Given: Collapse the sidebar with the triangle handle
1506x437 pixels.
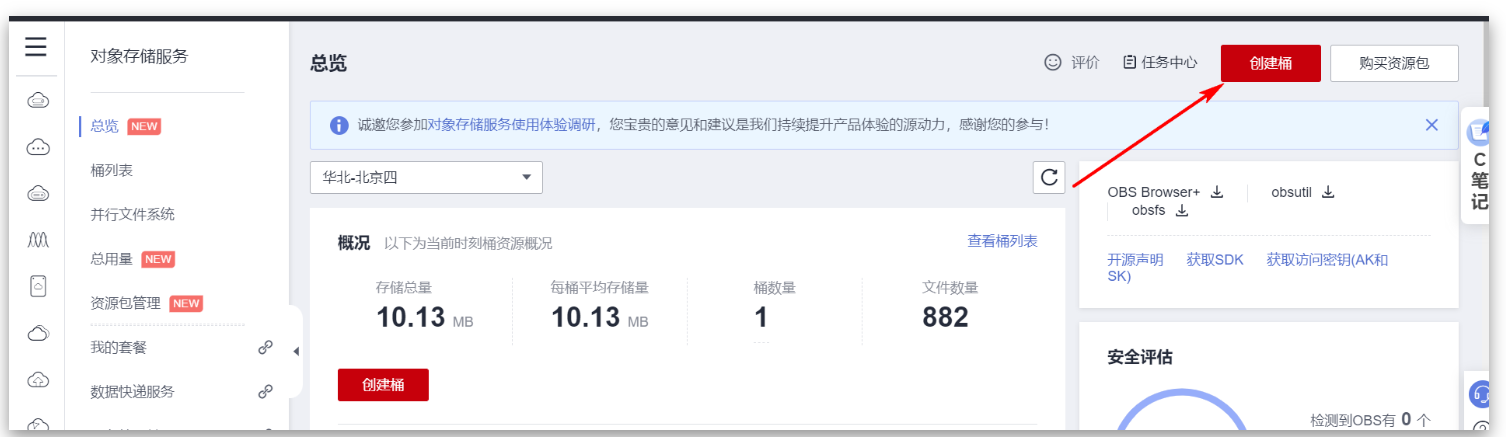Looking at the screenshot, I should tap(296, 351).
